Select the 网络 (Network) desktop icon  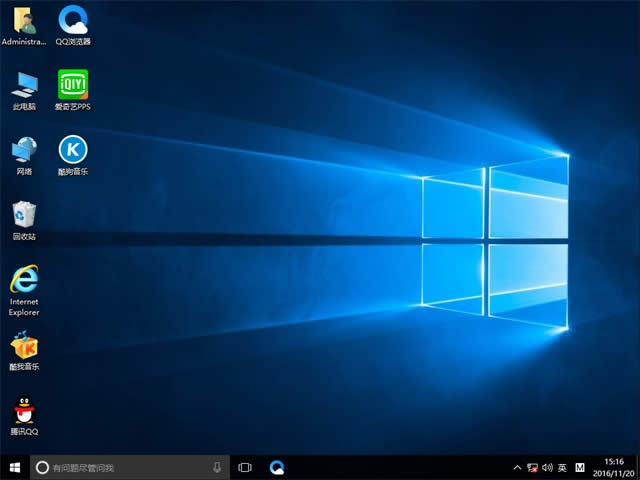click(24, 150)
